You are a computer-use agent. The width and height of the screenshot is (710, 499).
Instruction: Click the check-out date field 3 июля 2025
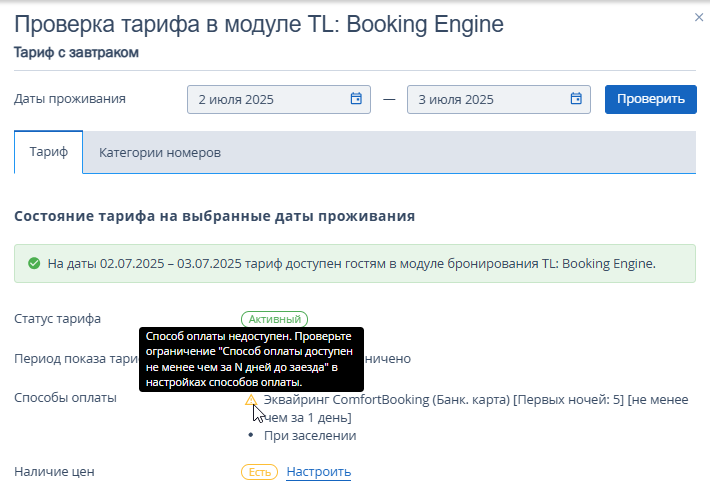tap(499, 99)
